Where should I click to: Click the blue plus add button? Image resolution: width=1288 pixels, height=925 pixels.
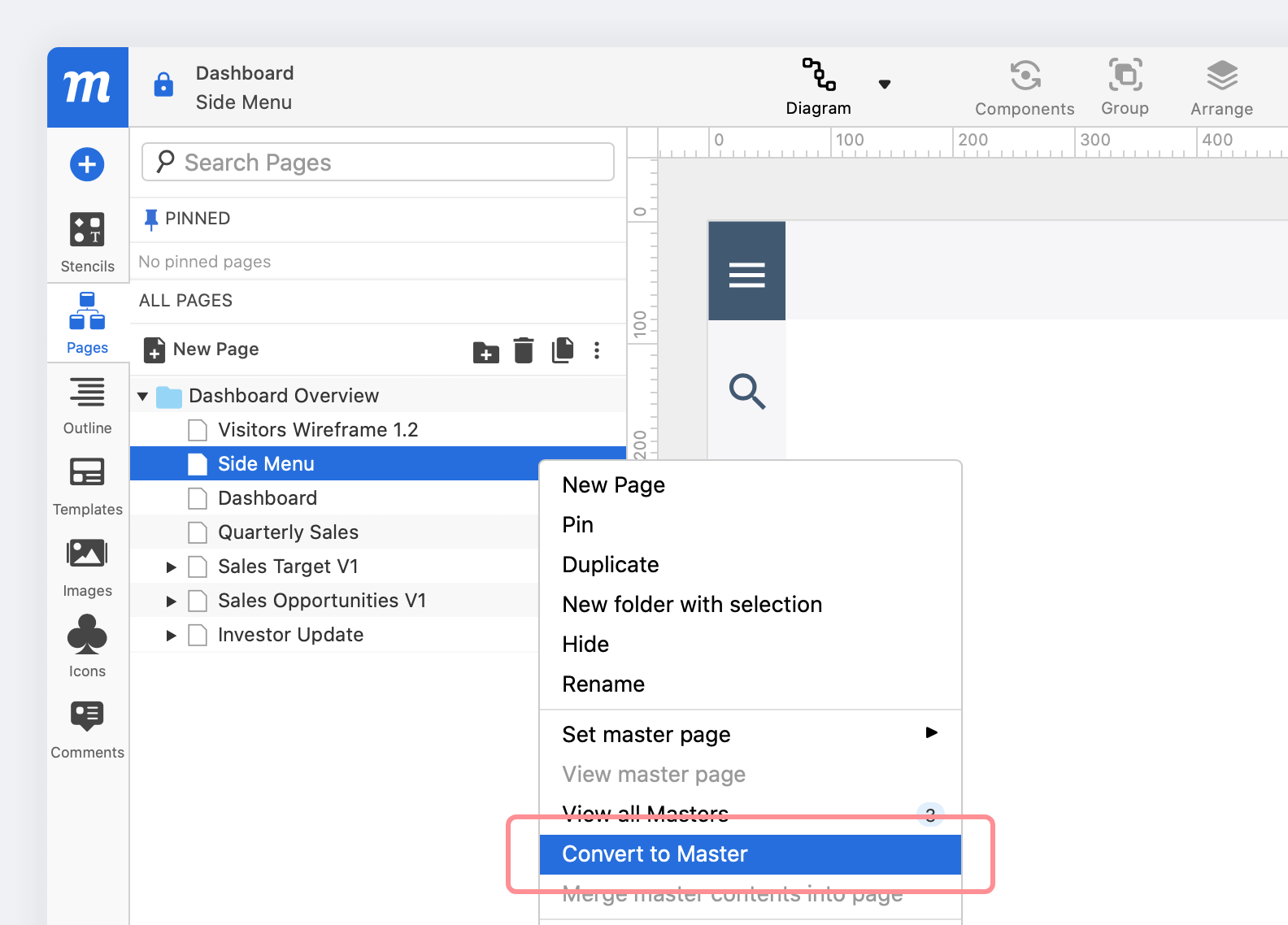click(x=87, y=164)
